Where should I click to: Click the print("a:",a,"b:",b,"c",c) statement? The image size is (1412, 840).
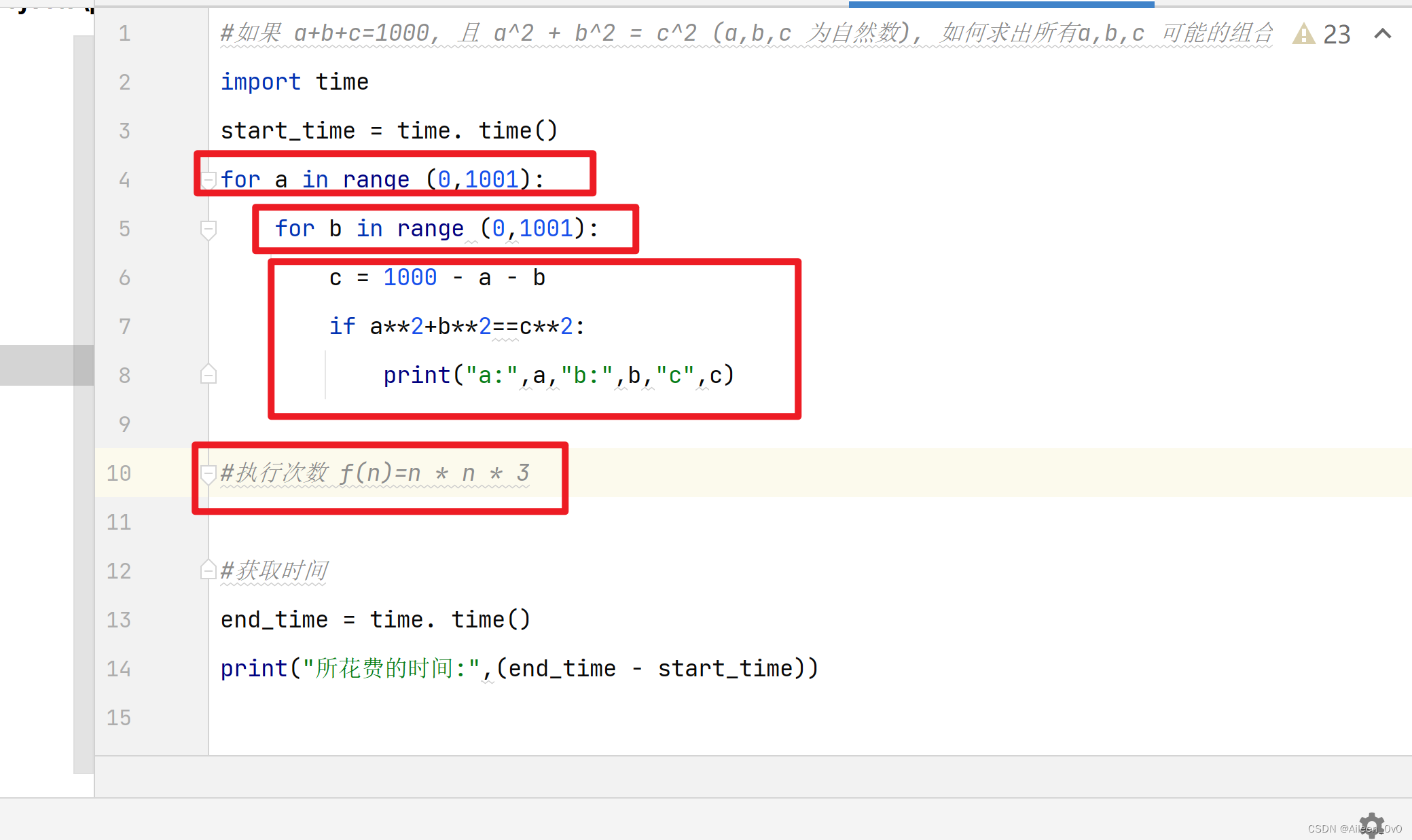click(559, 376)
